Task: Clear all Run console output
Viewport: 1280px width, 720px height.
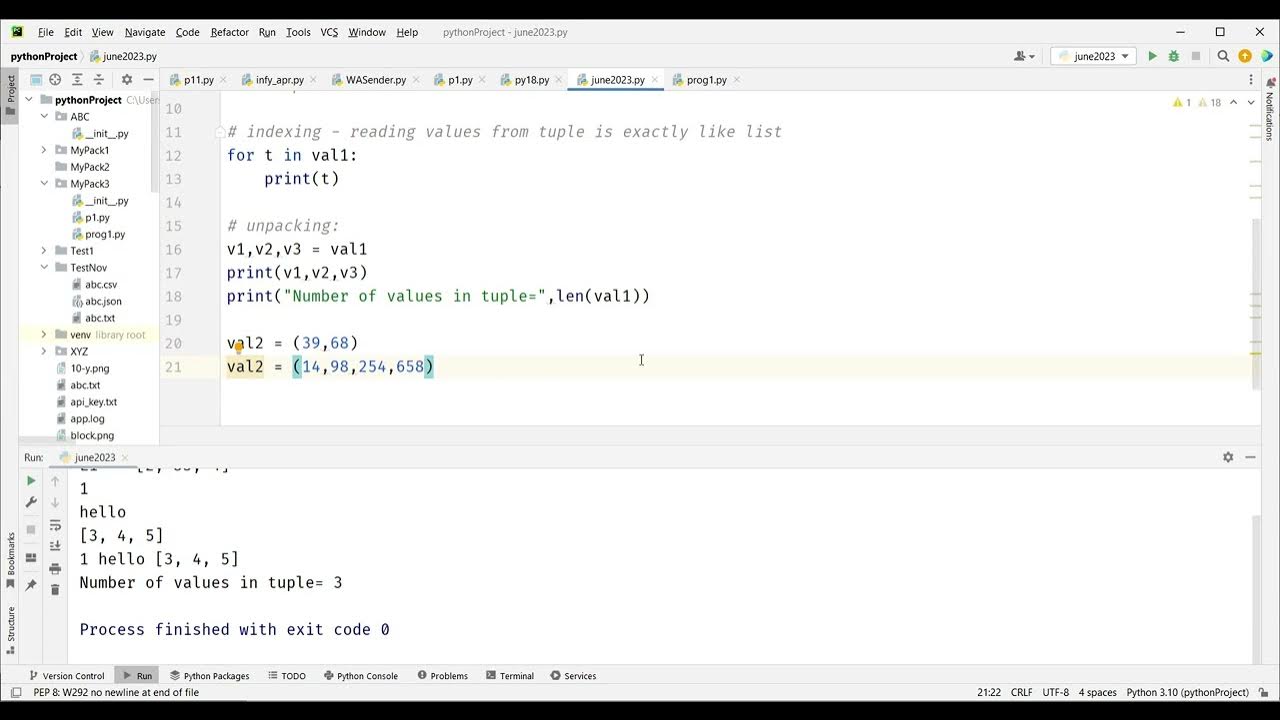Action: [55, 590]
